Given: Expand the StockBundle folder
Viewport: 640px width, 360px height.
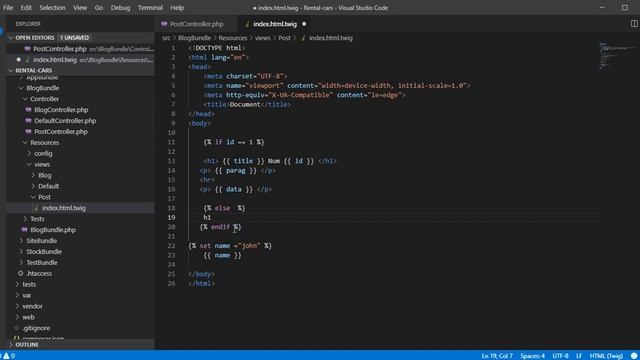Looking at the screenshot, I should pos(44,251).
